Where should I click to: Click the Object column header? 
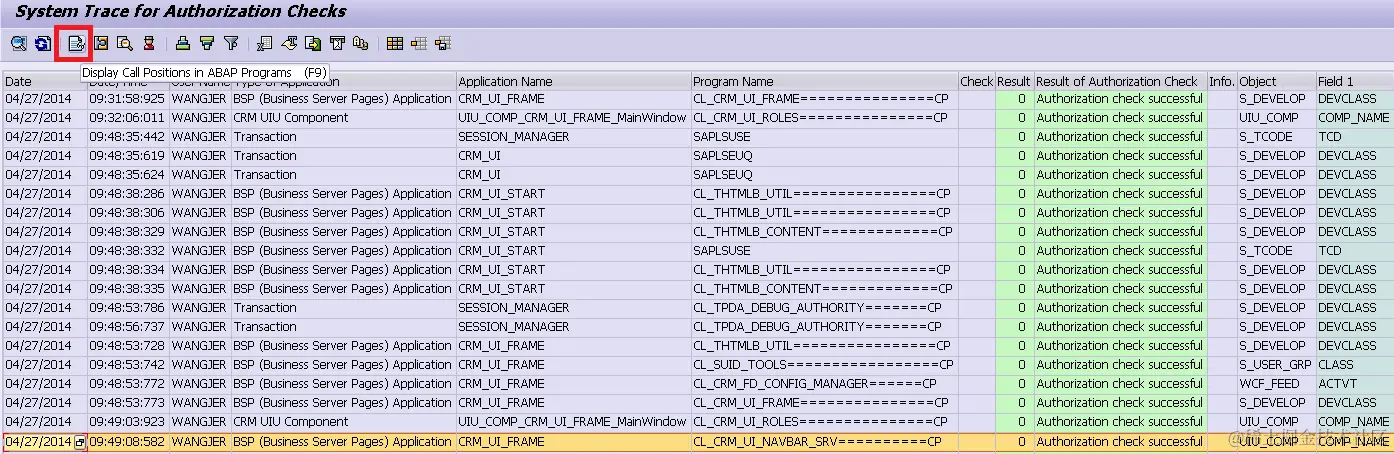coord(1276,81)
